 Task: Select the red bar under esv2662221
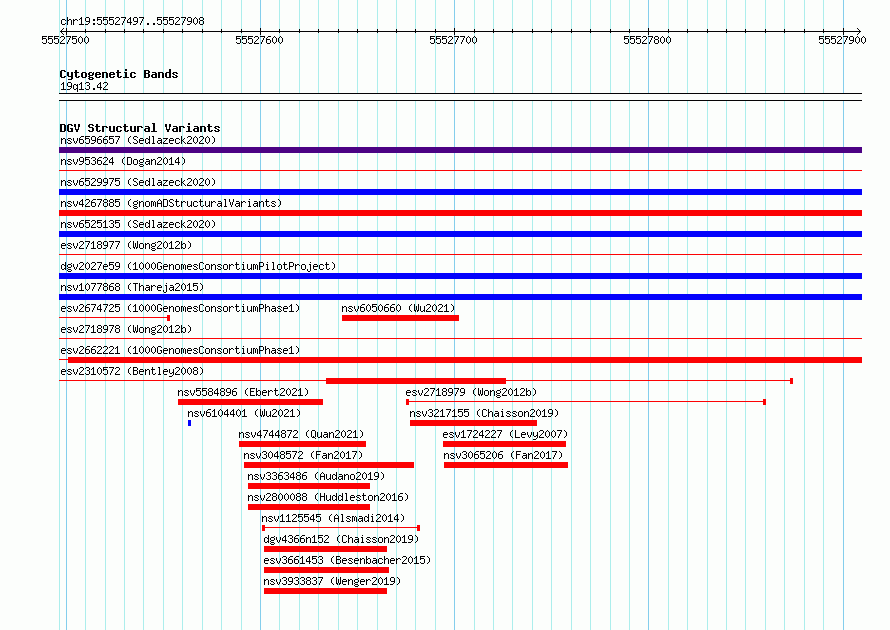(465, 360)
